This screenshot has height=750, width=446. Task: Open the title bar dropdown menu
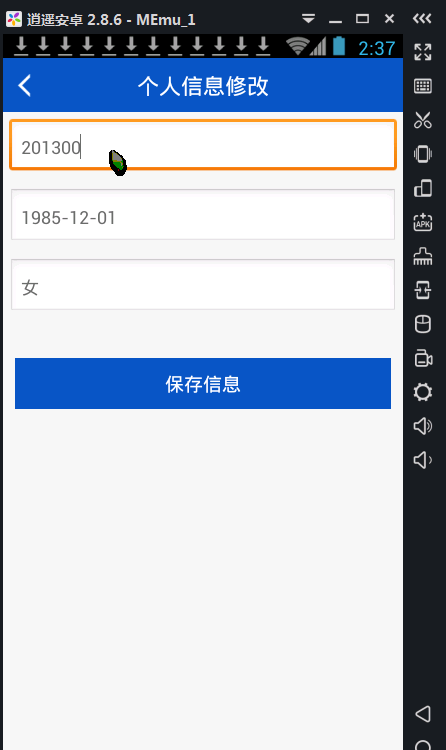[308, 19]
